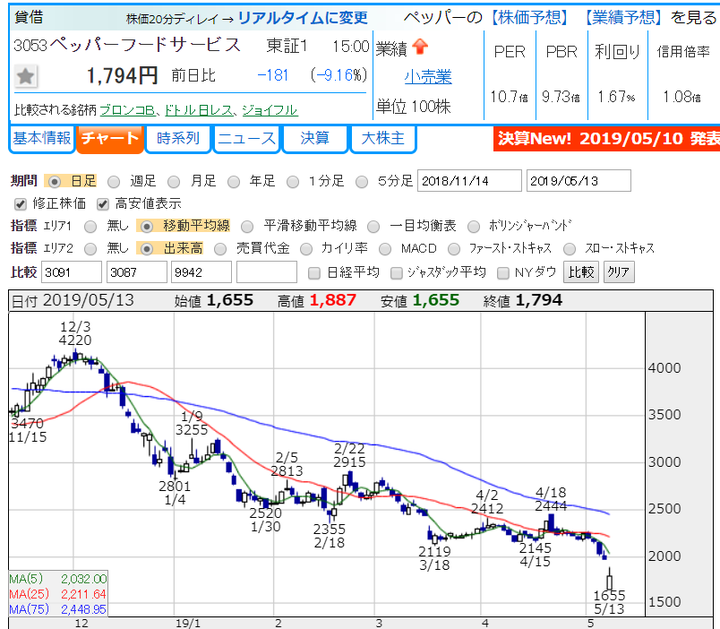Enable 日経平均 comparison checkbox
720x629 pixels.
click(x=314, y=273)
